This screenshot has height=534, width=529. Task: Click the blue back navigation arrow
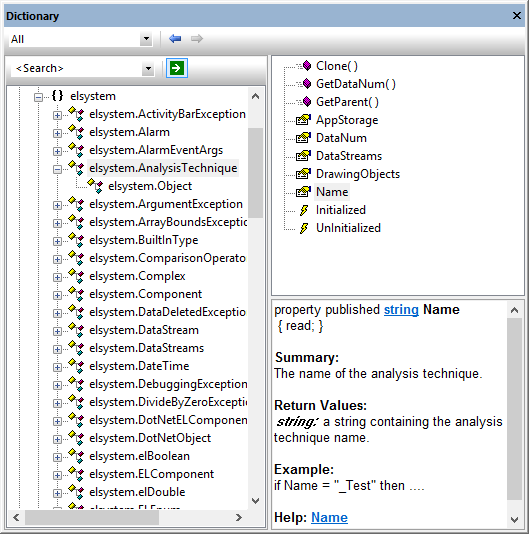coord(175,38)
